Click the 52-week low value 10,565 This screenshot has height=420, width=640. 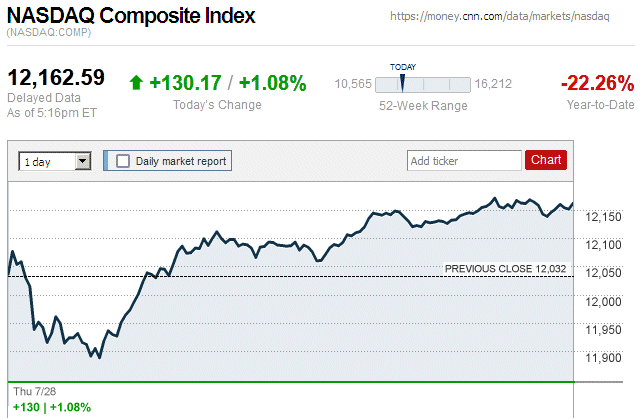352,84
